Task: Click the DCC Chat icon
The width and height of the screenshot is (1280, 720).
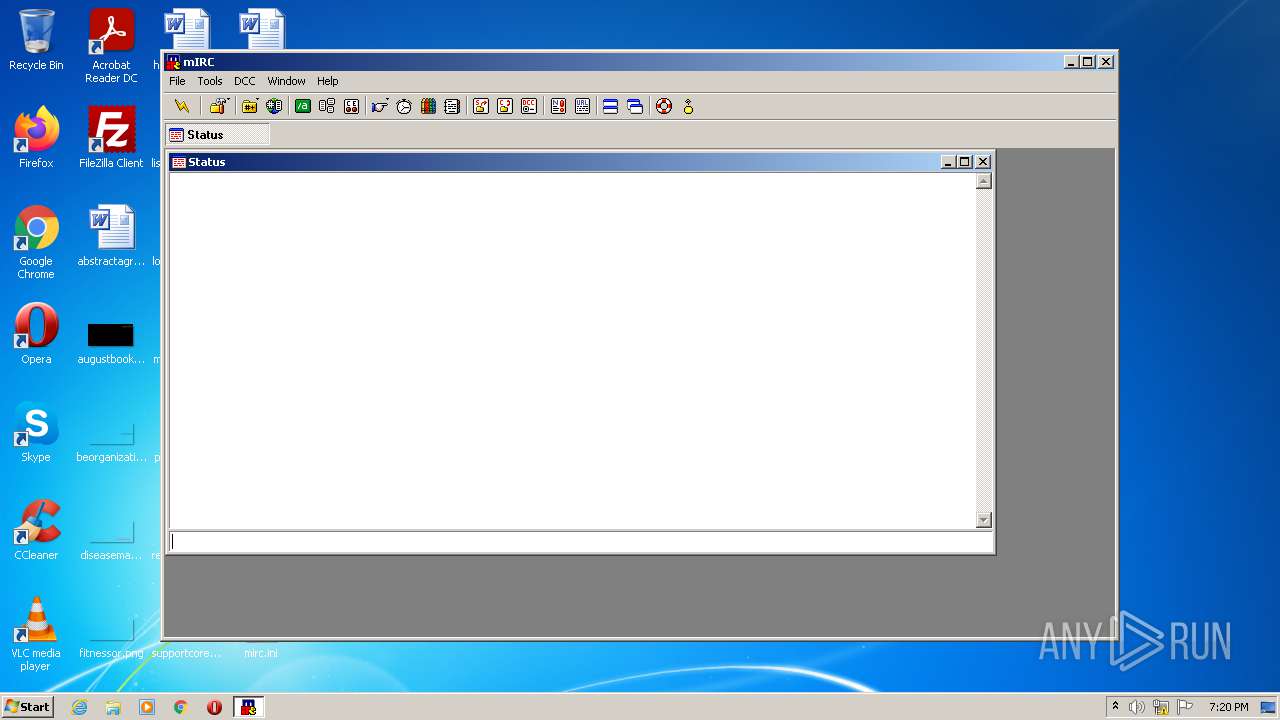Action: click(505, 106)
